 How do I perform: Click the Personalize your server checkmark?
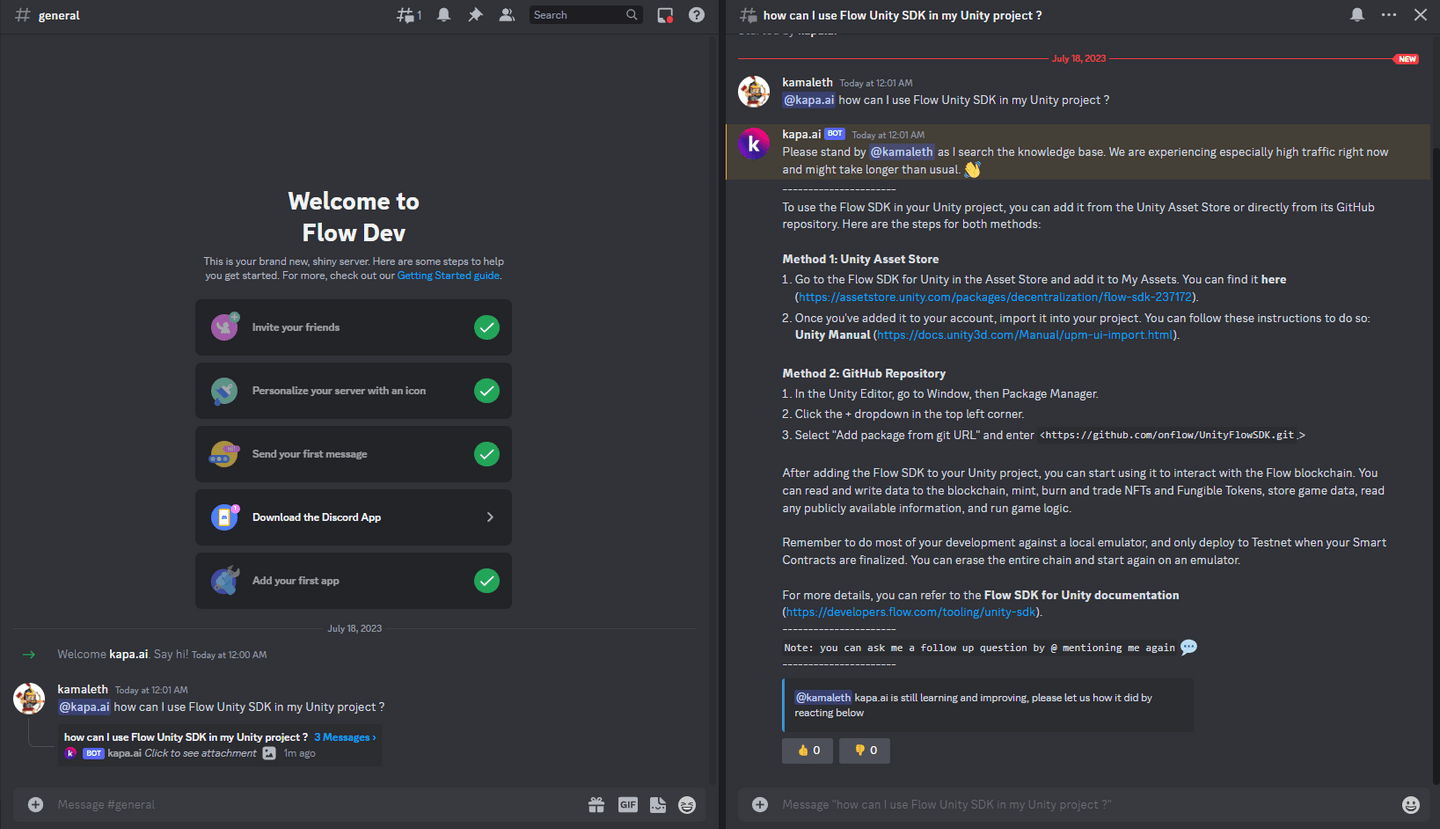coord(487,391)
